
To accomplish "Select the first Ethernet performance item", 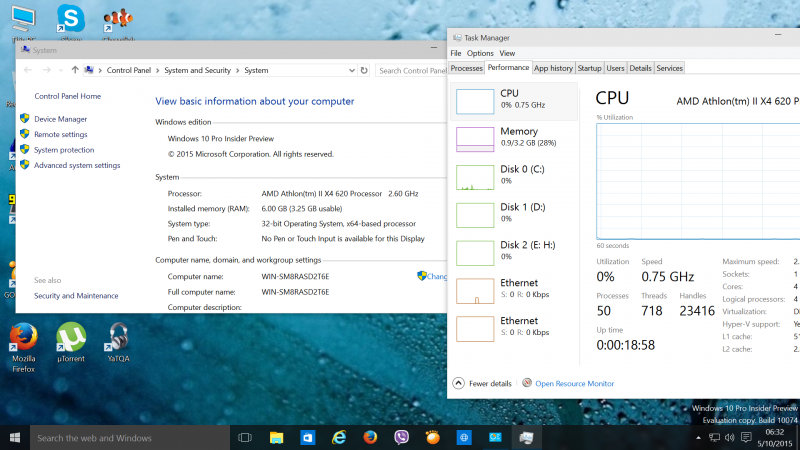I will click(x=514, y=290).
